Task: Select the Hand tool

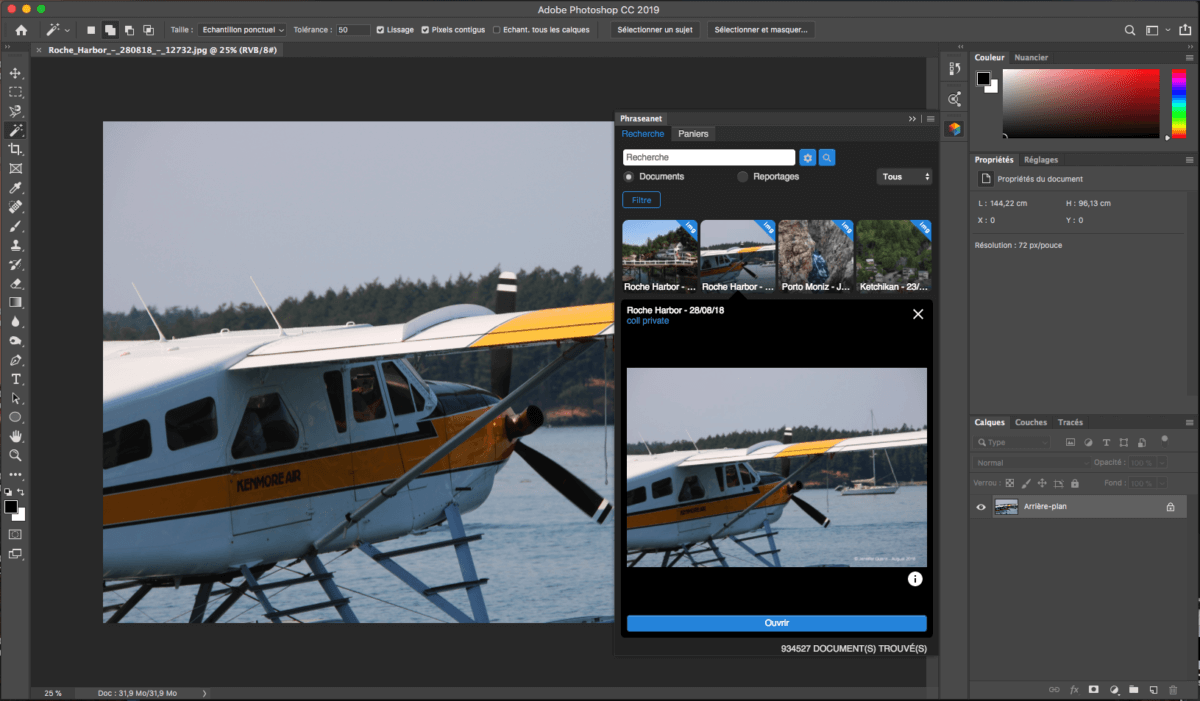Action: point(15,435)
